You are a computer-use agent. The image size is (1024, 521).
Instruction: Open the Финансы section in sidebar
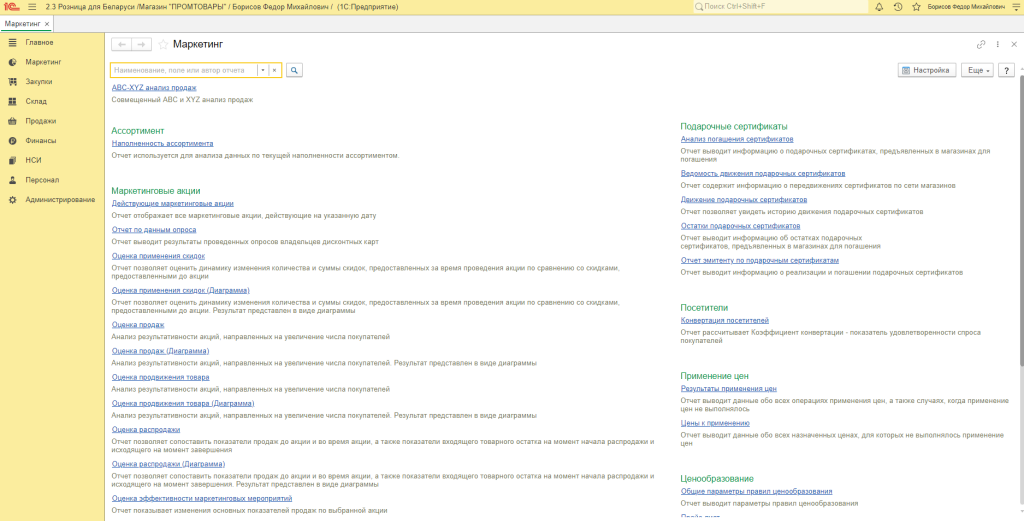pos(40,140)
